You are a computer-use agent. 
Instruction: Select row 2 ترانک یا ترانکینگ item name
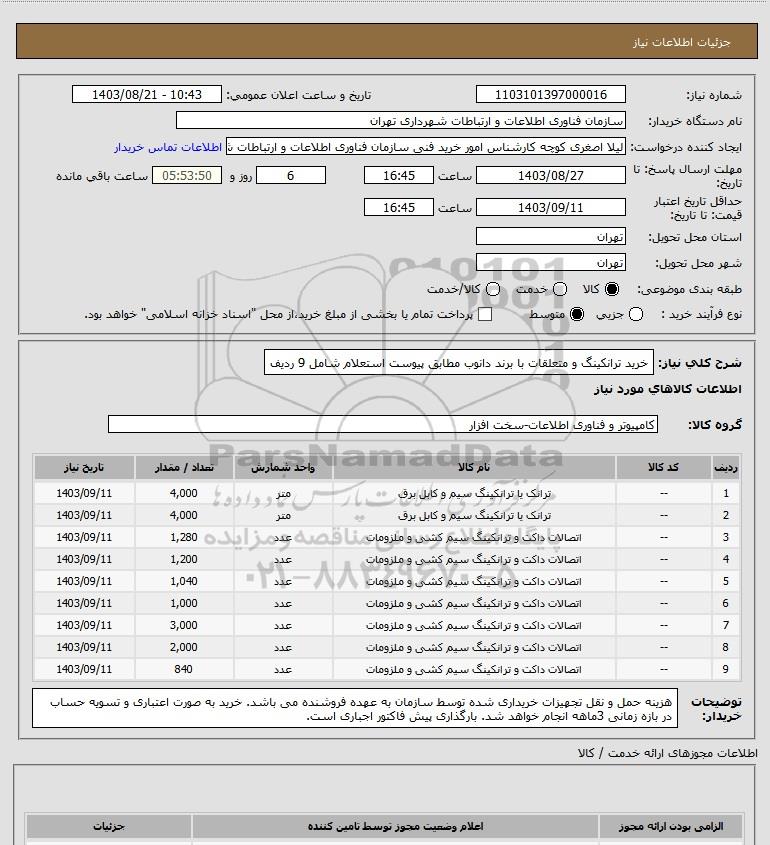coord(474,516)
